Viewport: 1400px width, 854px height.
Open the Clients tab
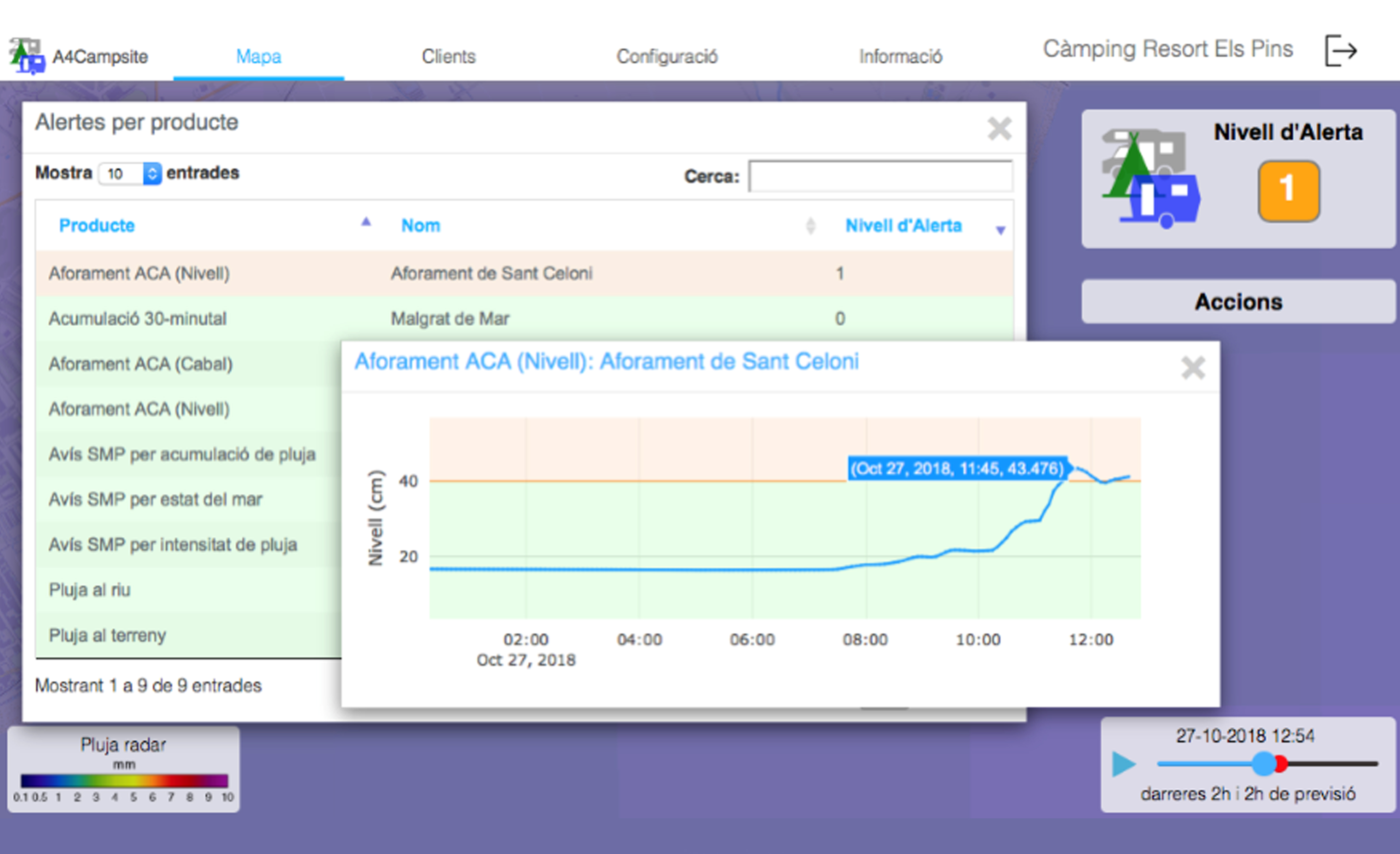(448, 56)
